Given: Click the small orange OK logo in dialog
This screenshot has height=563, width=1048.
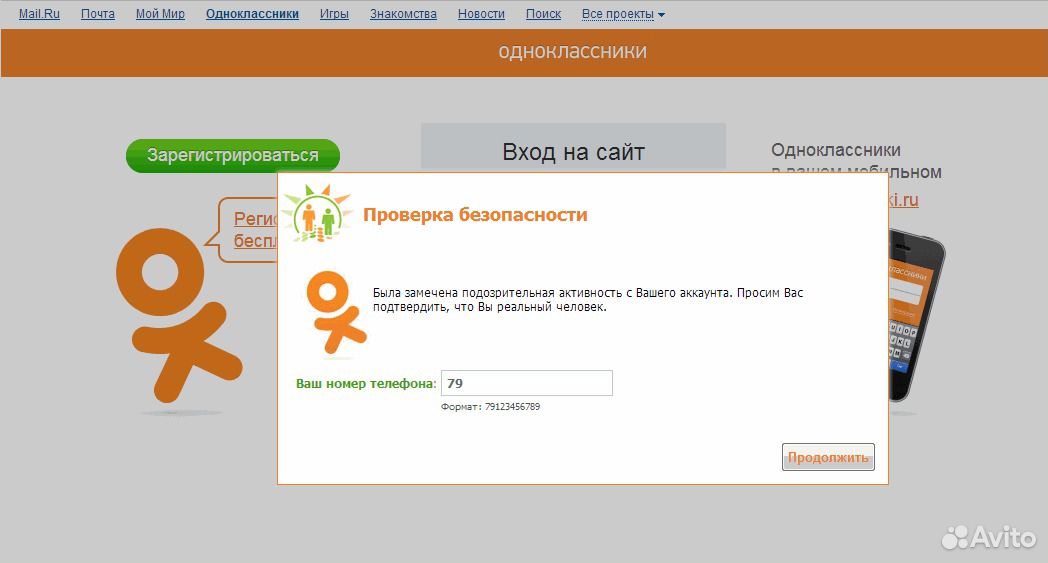Looking at the screenshot, I should 335,312.
